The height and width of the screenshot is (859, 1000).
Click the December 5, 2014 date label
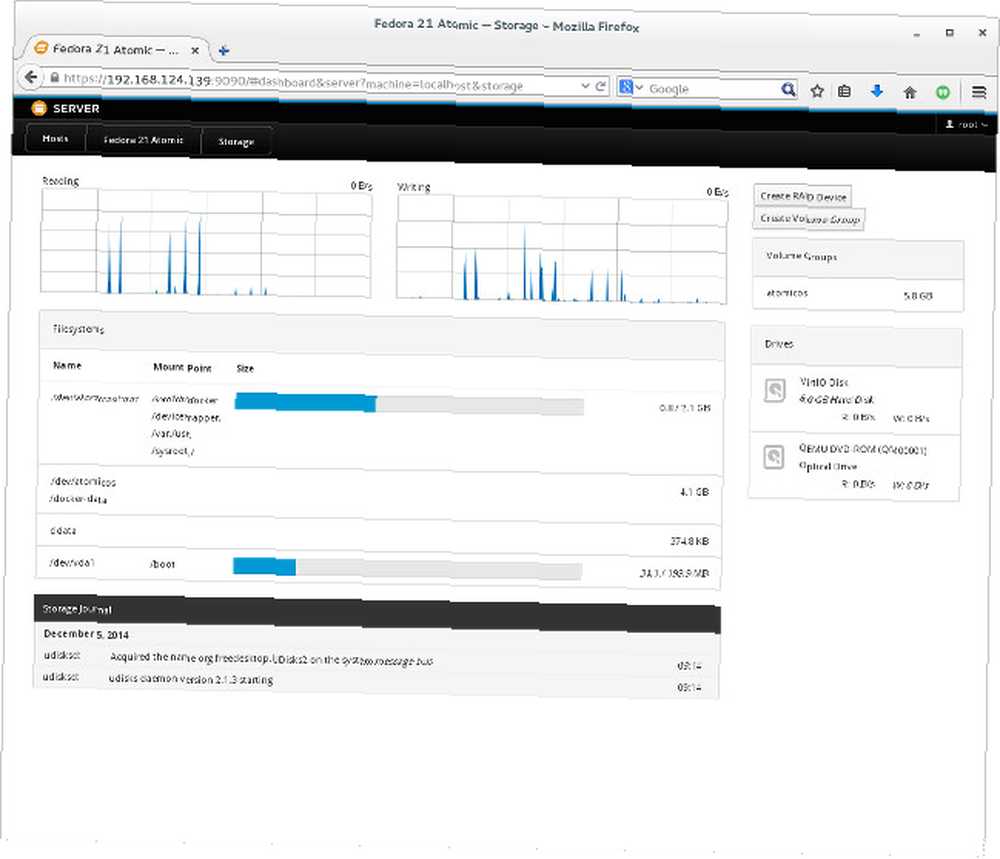coord(86,634)
